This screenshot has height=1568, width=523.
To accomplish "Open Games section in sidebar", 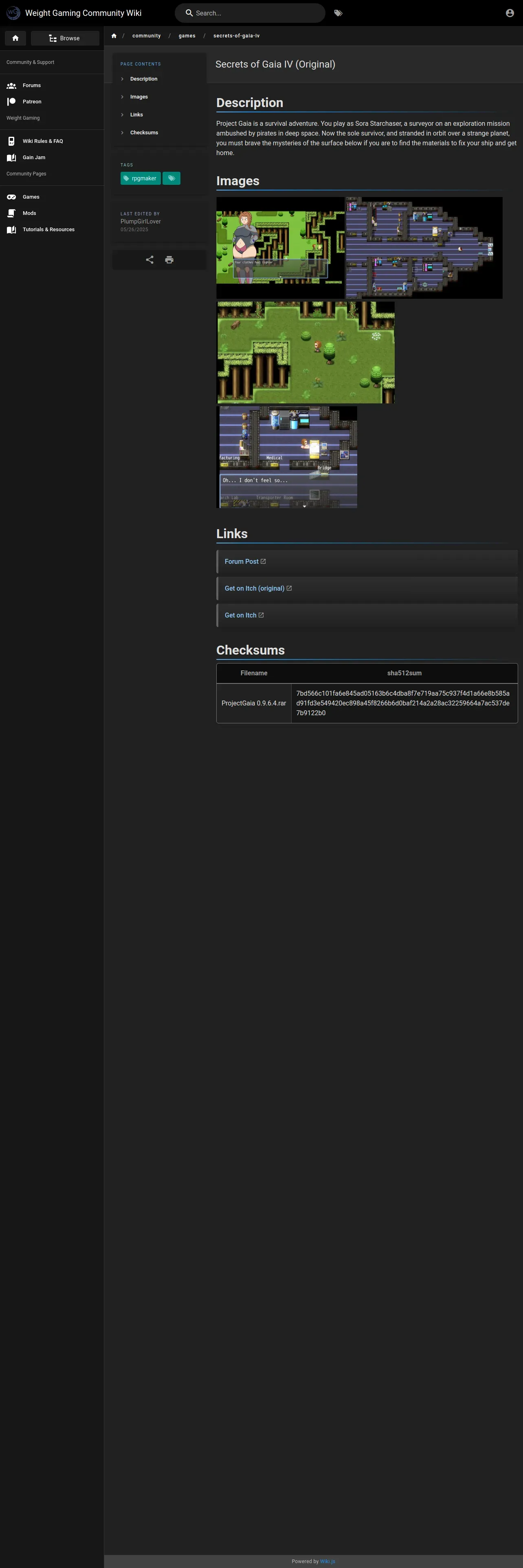I will pyautogui.click(x=31, y=197).
